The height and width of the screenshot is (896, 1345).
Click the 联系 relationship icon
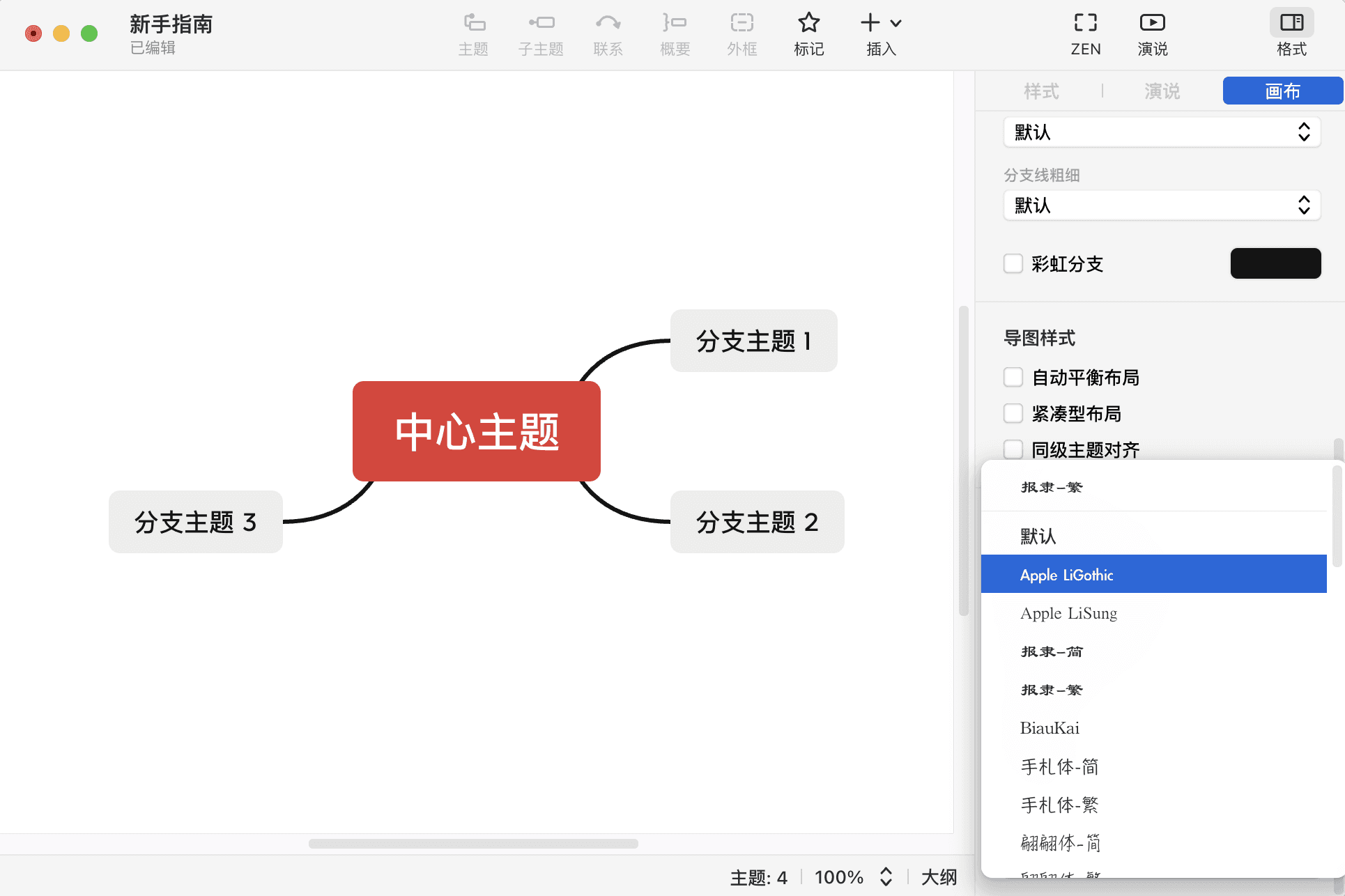608,33
